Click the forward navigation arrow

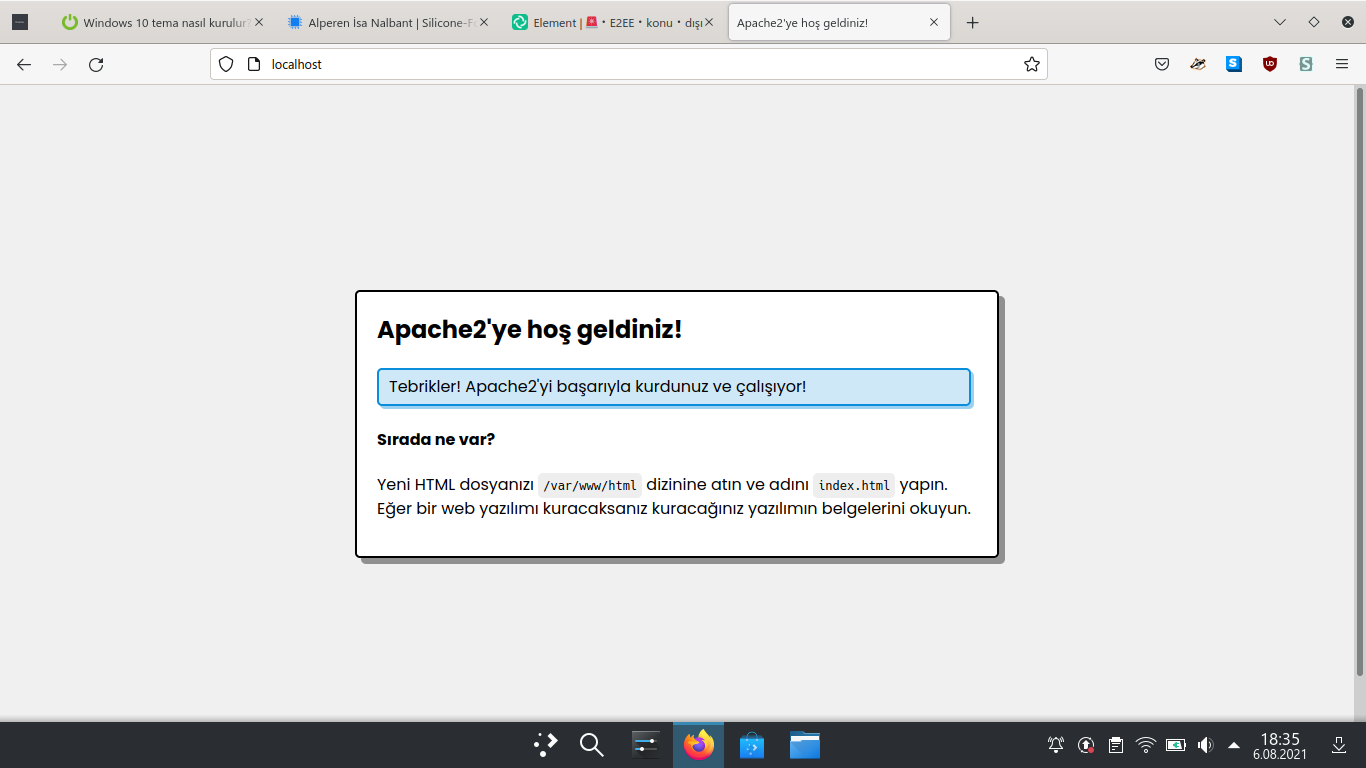[60, 64]
